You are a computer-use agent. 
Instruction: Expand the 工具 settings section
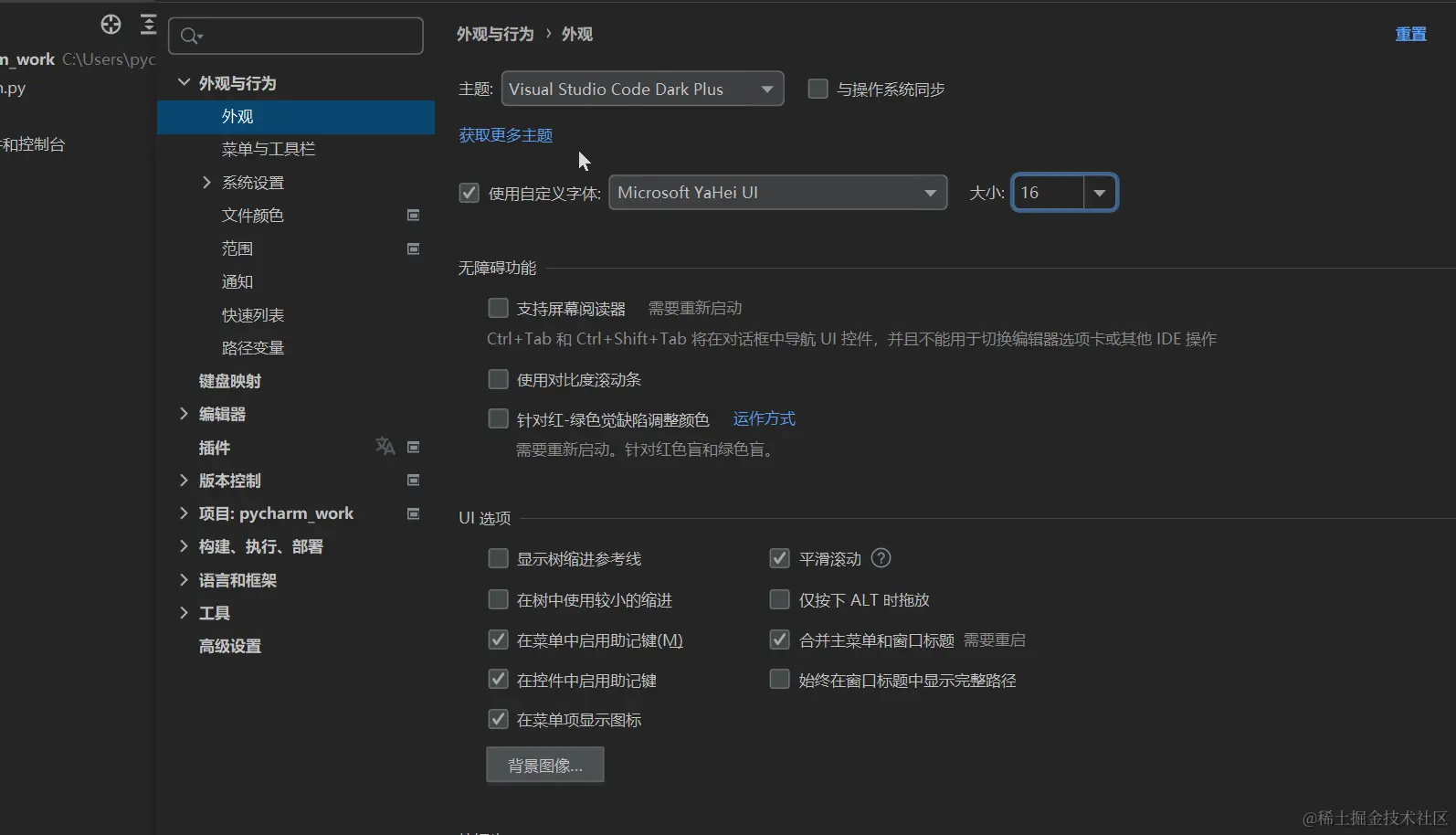pos(184,613)
